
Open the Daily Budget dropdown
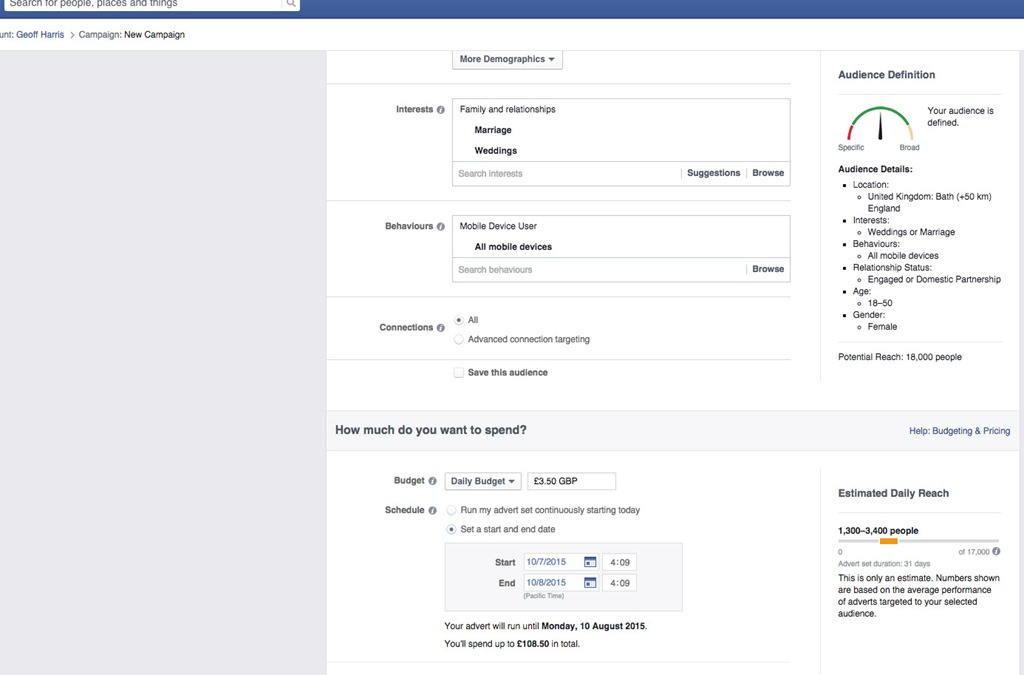click(x=484, y=481)
